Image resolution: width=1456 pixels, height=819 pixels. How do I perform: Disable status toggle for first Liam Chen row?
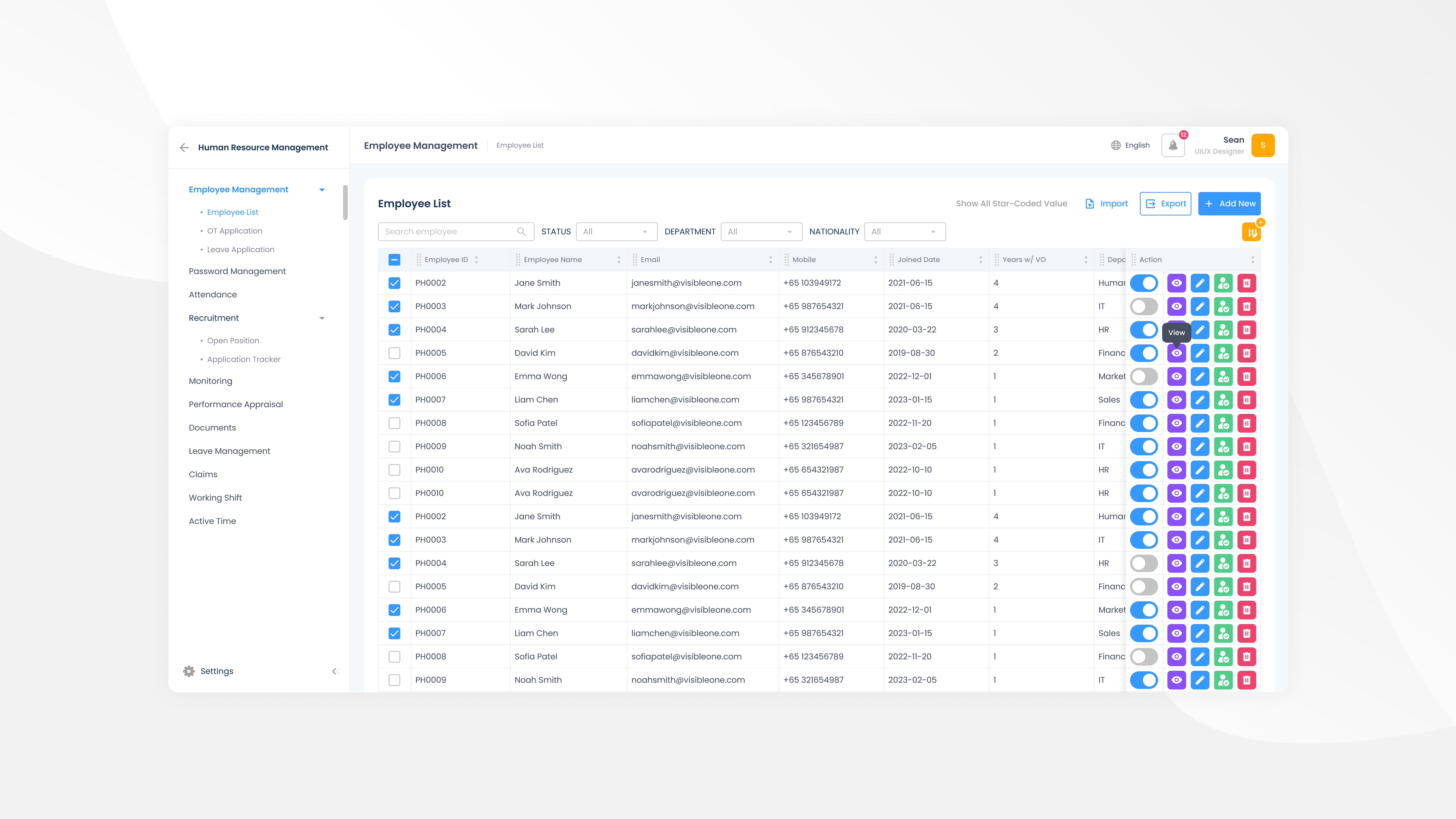point(1144,400)
